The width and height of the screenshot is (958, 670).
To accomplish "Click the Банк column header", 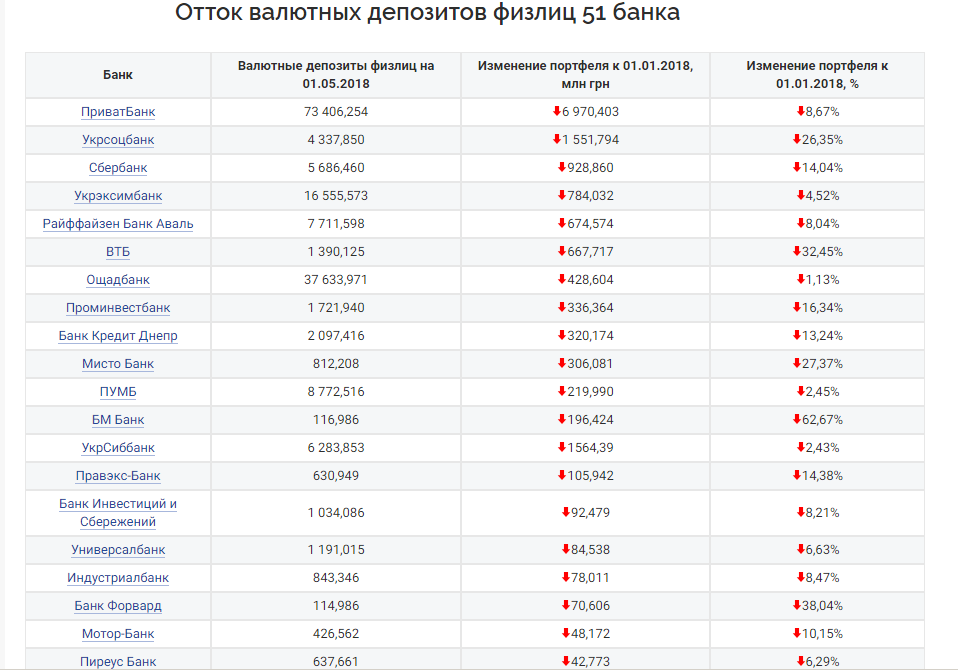I will pyautogui.click(x=118, y=75).
